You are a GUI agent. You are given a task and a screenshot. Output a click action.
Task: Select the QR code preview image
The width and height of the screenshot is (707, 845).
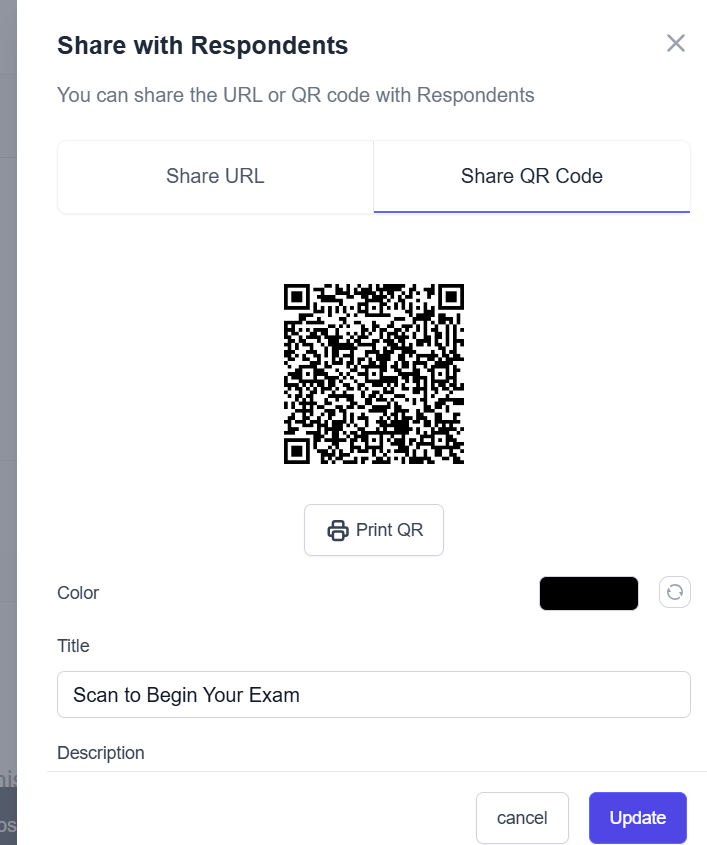373,374
